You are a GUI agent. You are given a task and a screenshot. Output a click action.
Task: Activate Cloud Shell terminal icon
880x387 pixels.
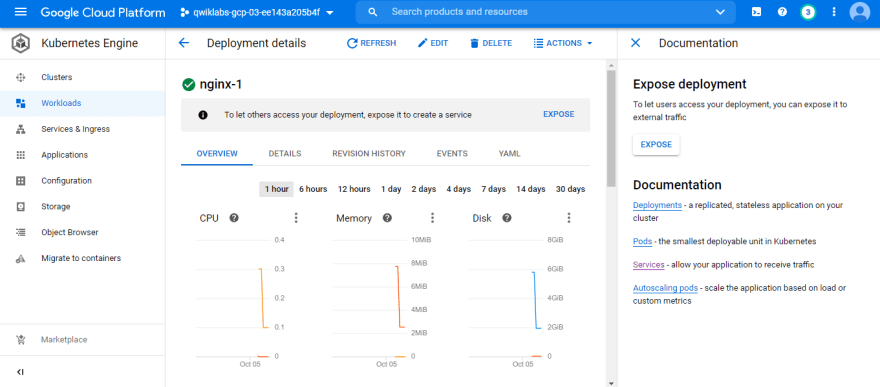(x=756, y=12)
